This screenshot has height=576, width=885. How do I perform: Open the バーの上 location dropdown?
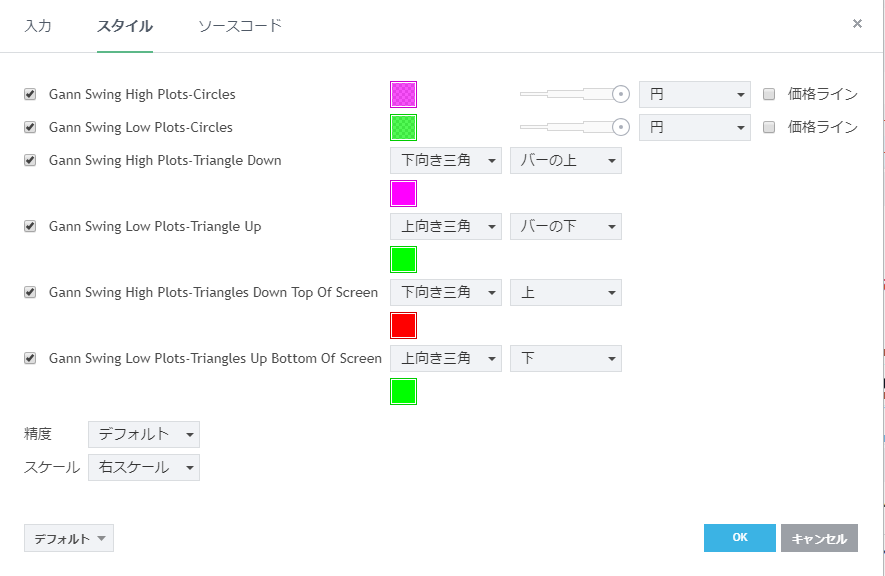pyautogui.click(x=565, y=161)
